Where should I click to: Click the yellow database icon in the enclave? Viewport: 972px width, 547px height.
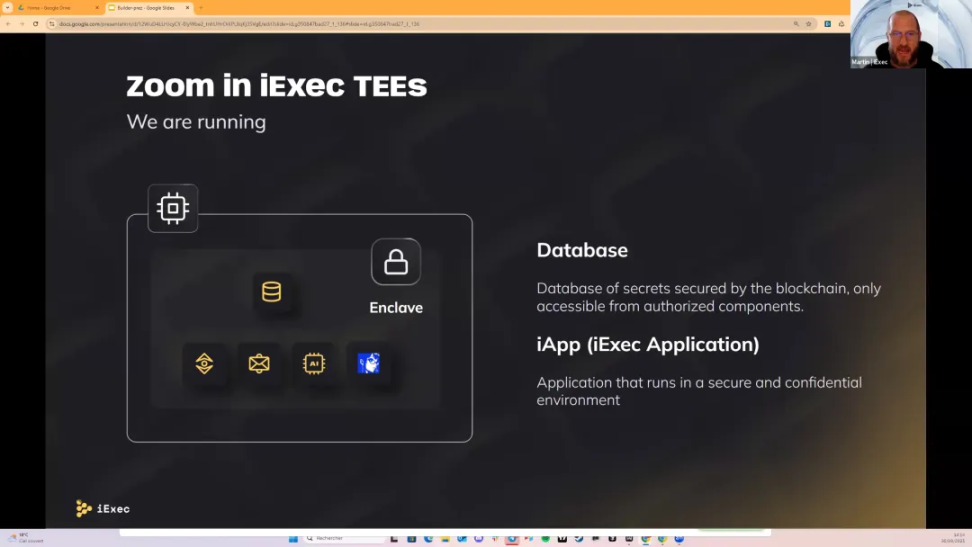pos(271,292)
